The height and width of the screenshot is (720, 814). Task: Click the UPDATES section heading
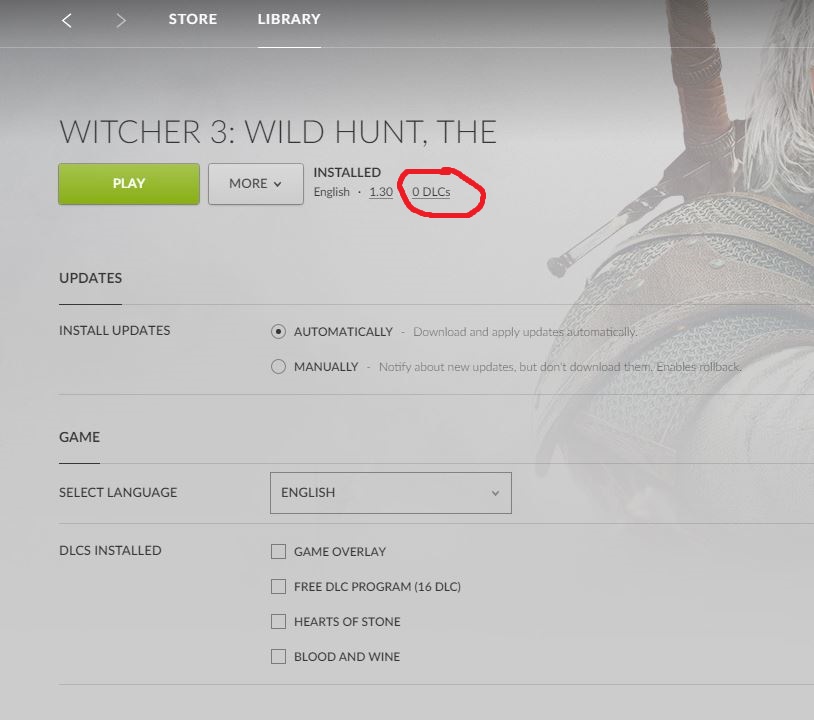coord(90,278)
